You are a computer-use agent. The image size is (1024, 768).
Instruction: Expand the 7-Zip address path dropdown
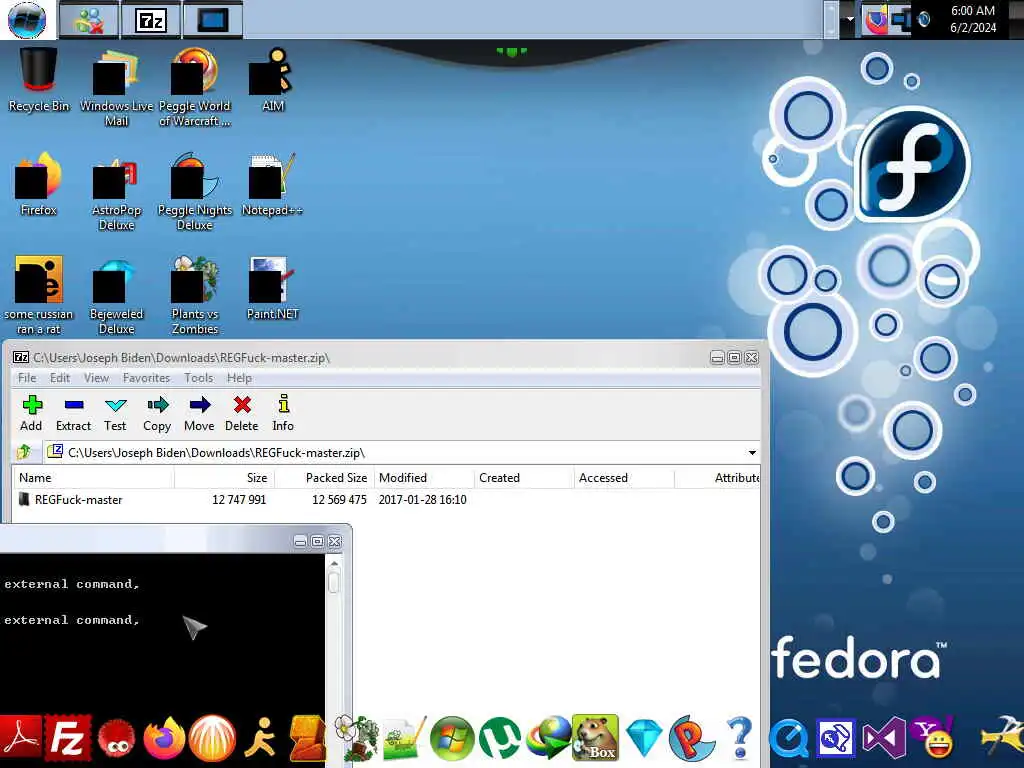[752, 453]
